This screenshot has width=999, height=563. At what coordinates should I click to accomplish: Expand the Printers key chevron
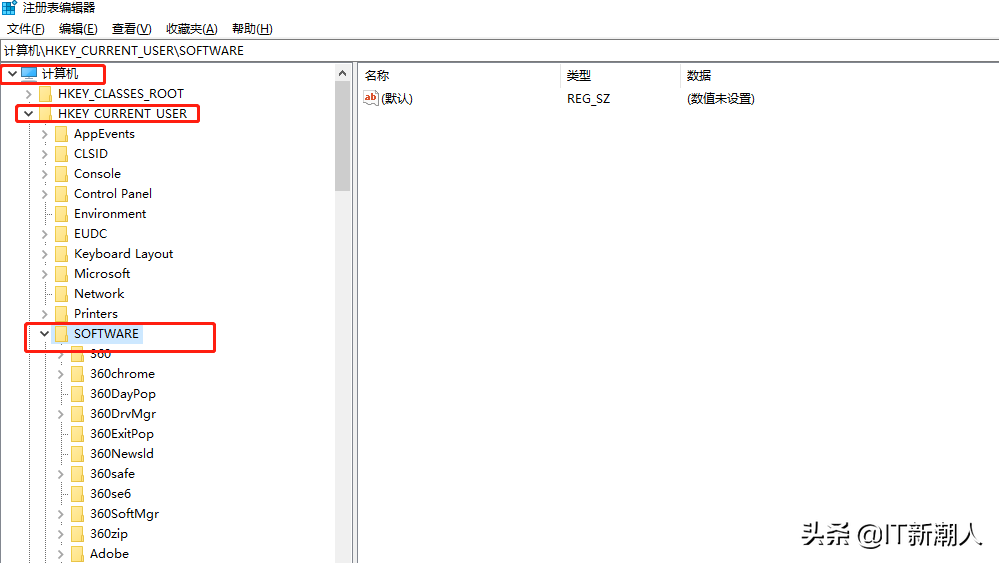pos(45,314)
